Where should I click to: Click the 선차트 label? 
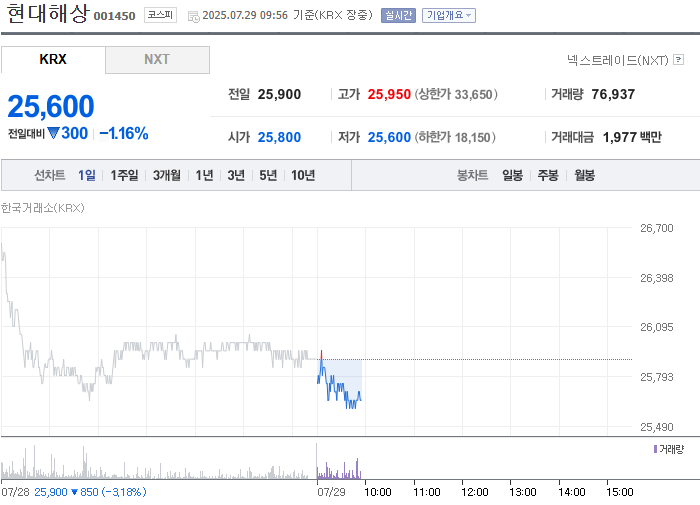pos(50,175)
